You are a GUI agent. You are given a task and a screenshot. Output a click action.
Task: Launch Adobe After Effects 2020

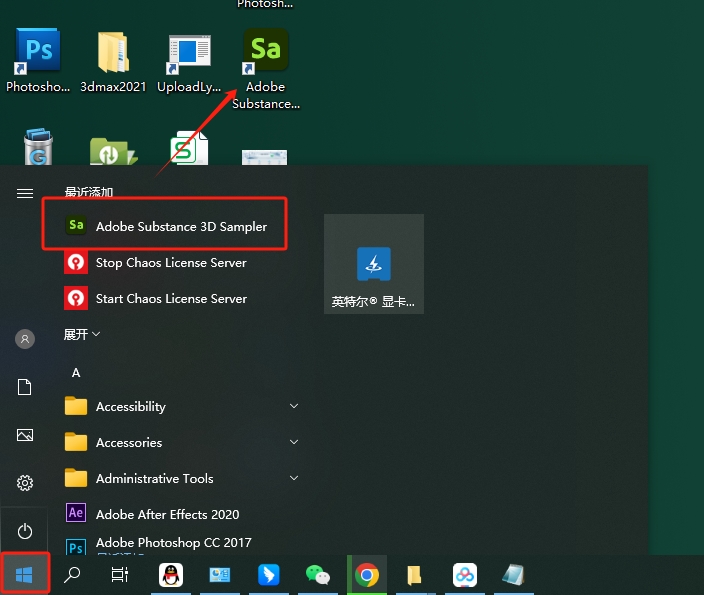179,514
